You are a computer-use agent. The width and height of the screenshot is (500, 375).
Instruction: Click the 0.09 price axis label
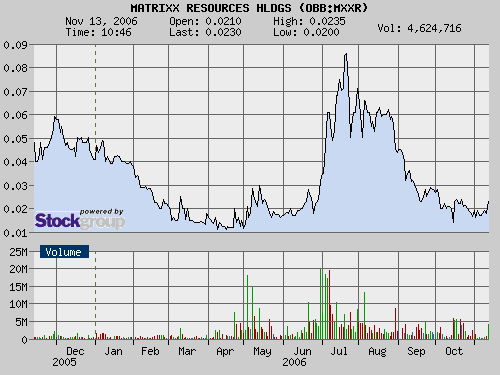tap(15, 45)
